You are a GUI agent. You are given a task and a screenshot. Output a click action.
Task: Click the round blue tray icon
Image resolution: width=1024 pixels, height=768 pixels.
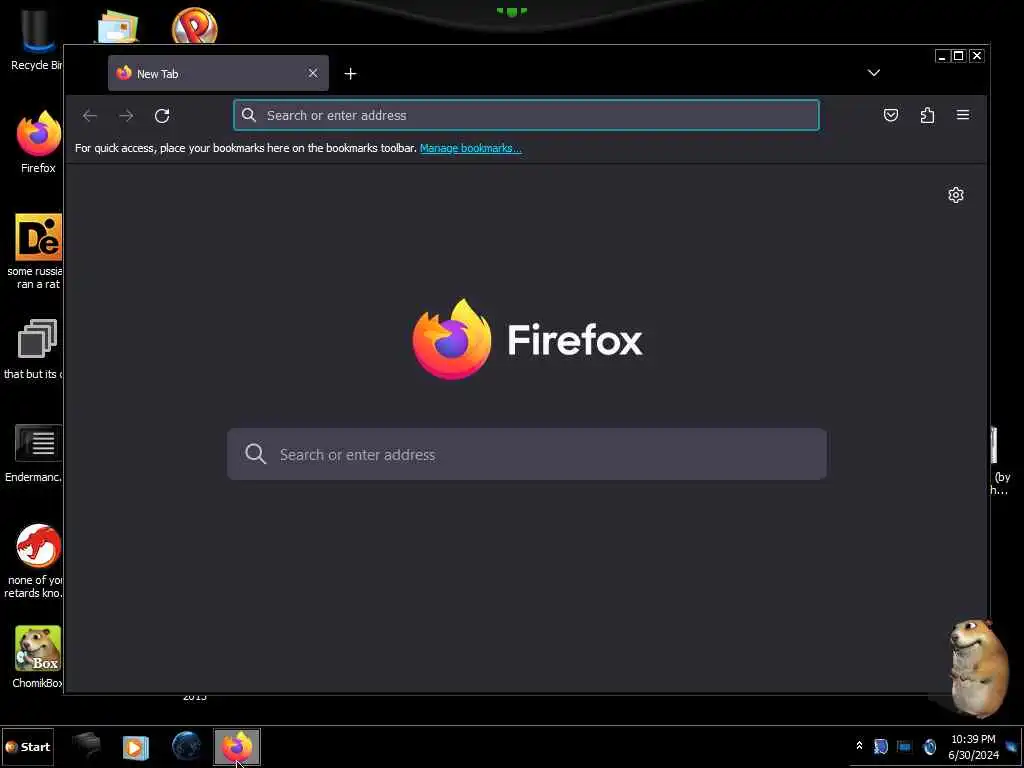(x=929, y=746)
